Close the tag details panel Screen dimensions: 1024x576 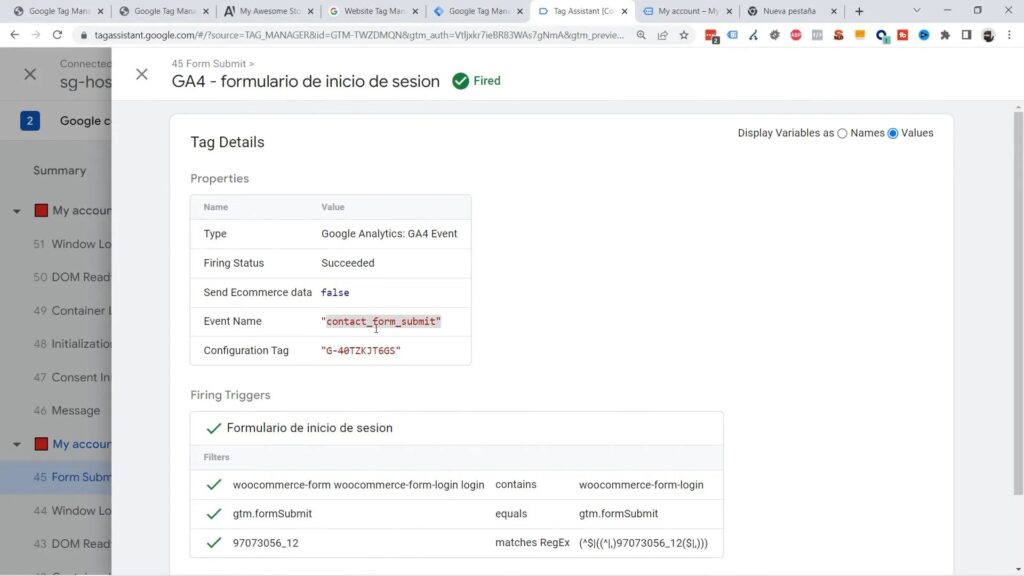(x=142, y=74)
